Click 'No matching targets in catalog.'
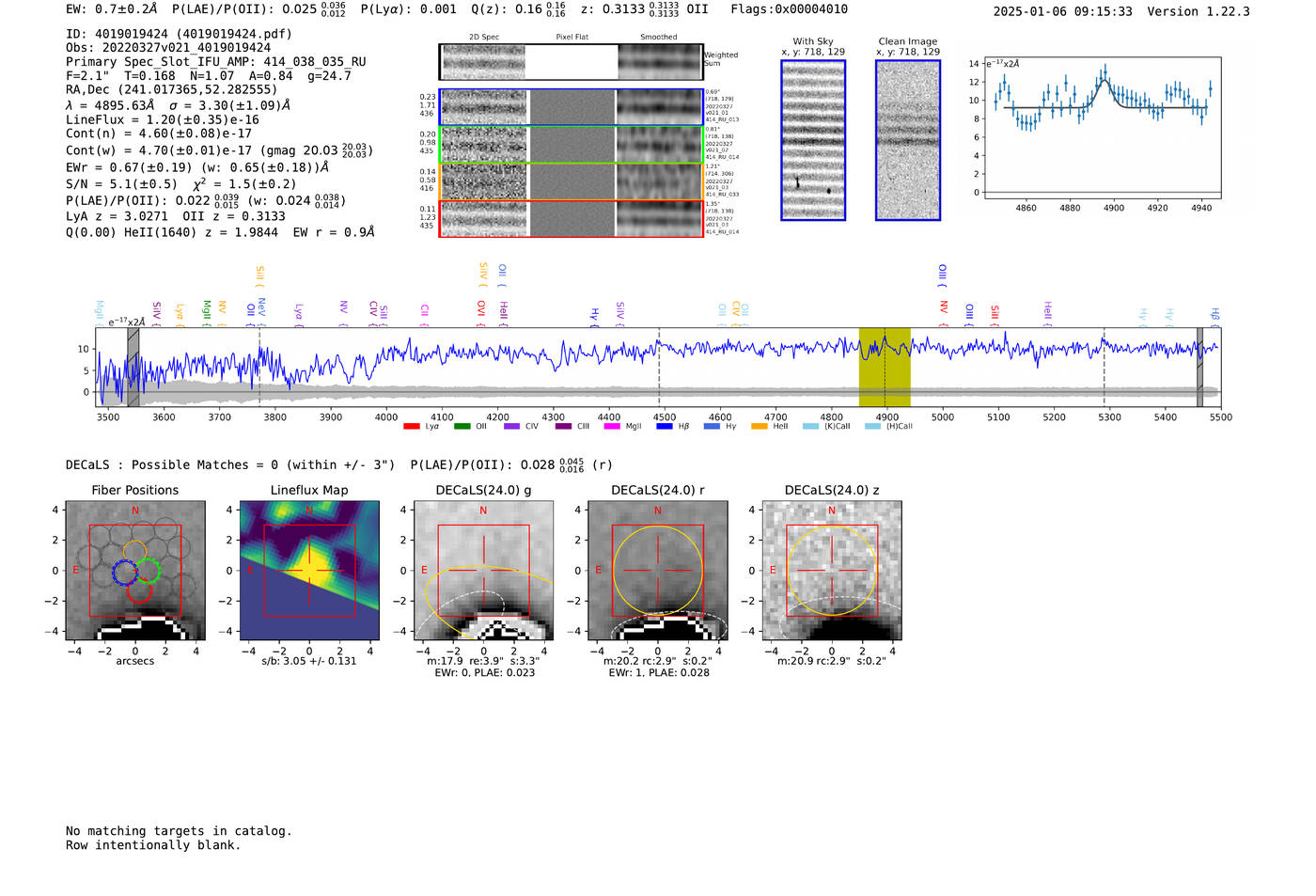The image size is (1316, 896). tap(179, 831)
